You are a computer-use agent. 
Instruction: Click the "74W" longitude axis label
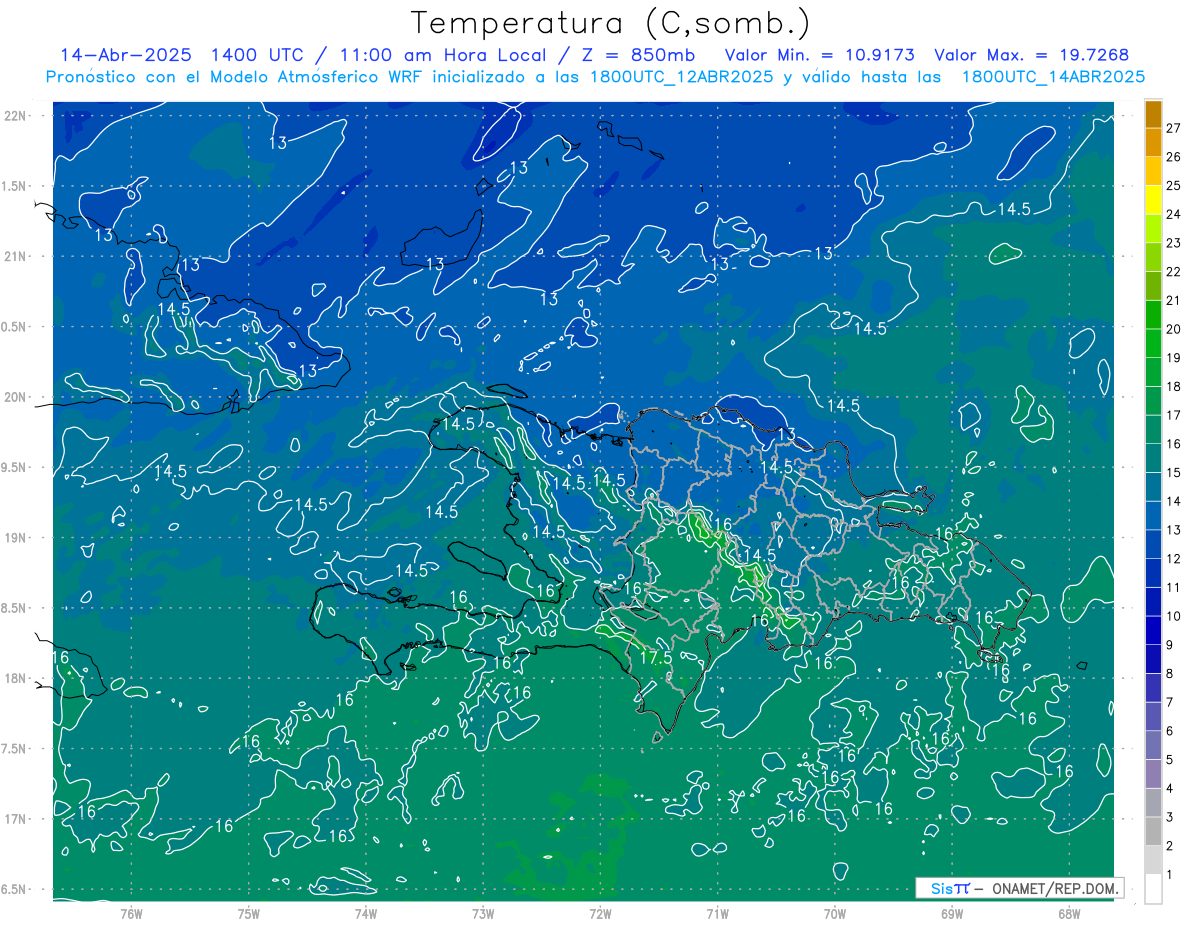click(x=365, y=914)
